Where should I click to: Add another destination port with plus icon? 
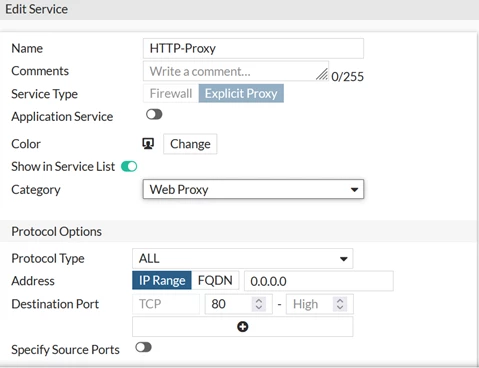pos(242,327)
